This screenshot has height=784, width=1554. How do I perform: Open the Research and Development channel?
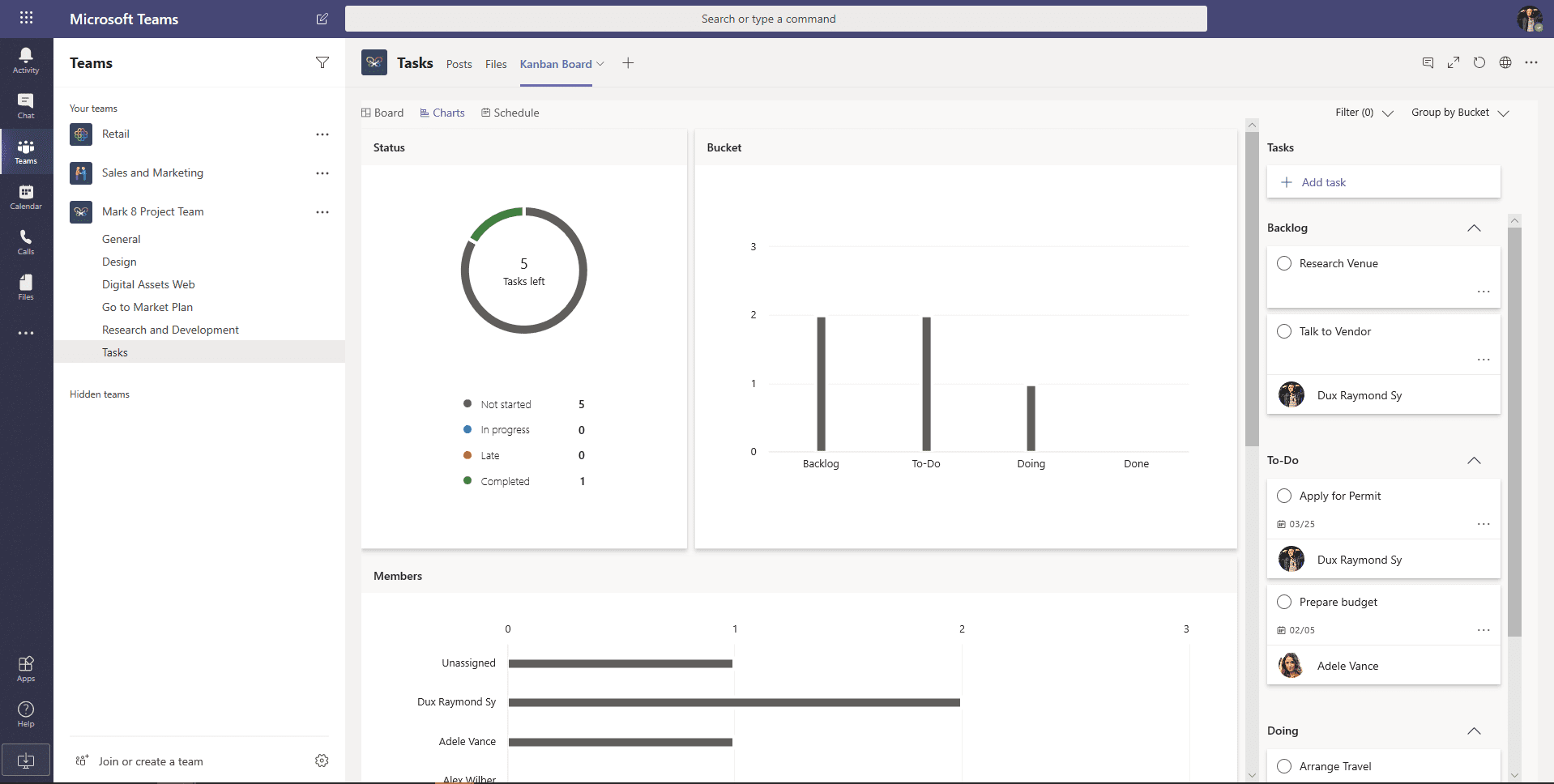[170, 330]
